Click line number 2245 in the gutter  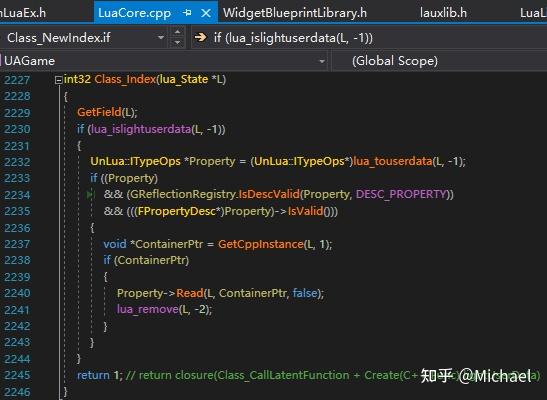pos(17,375)
